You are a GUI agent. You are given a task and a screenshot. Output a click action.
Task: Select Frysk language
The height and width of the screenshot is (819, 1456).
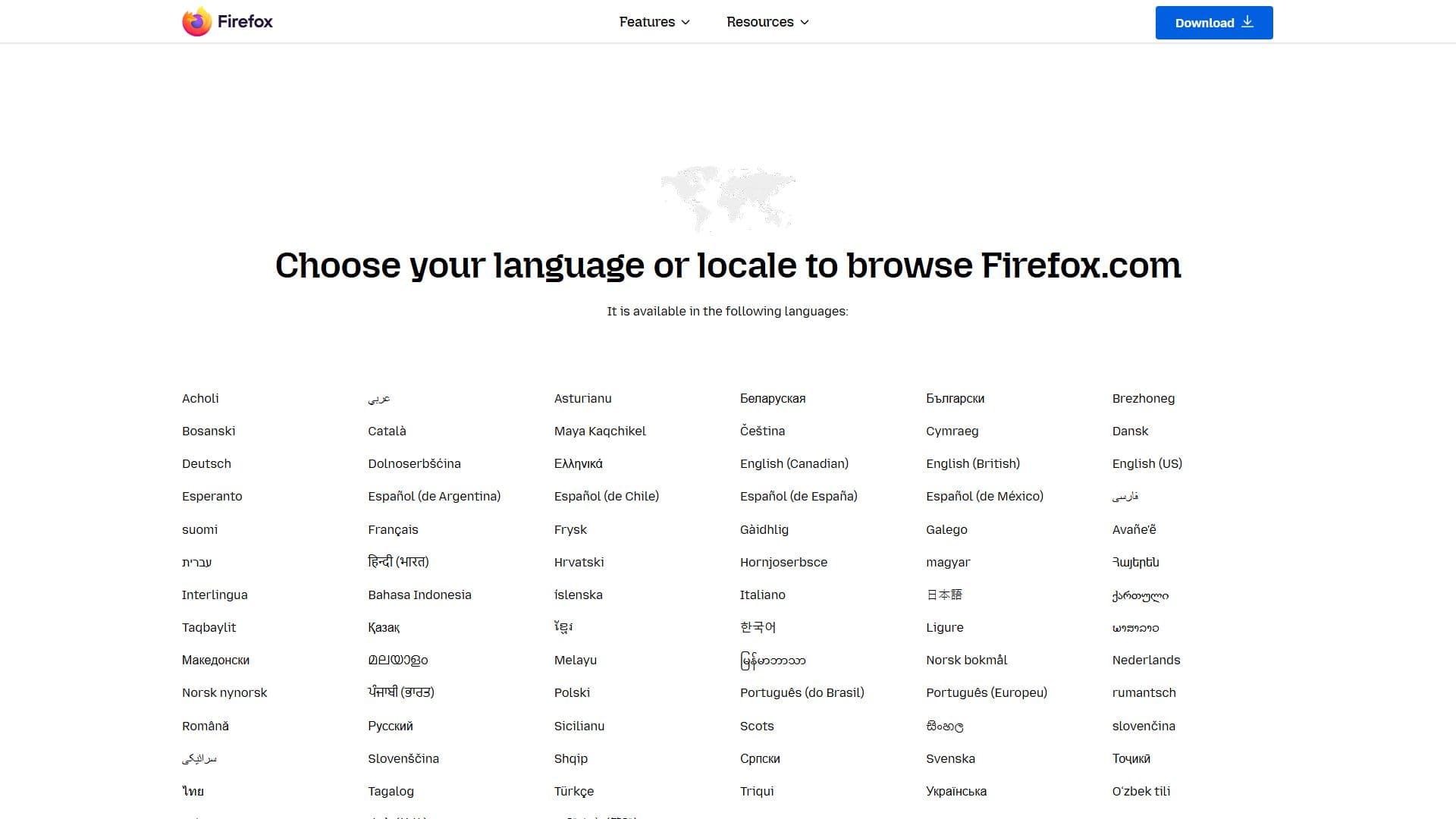[570, 529]
